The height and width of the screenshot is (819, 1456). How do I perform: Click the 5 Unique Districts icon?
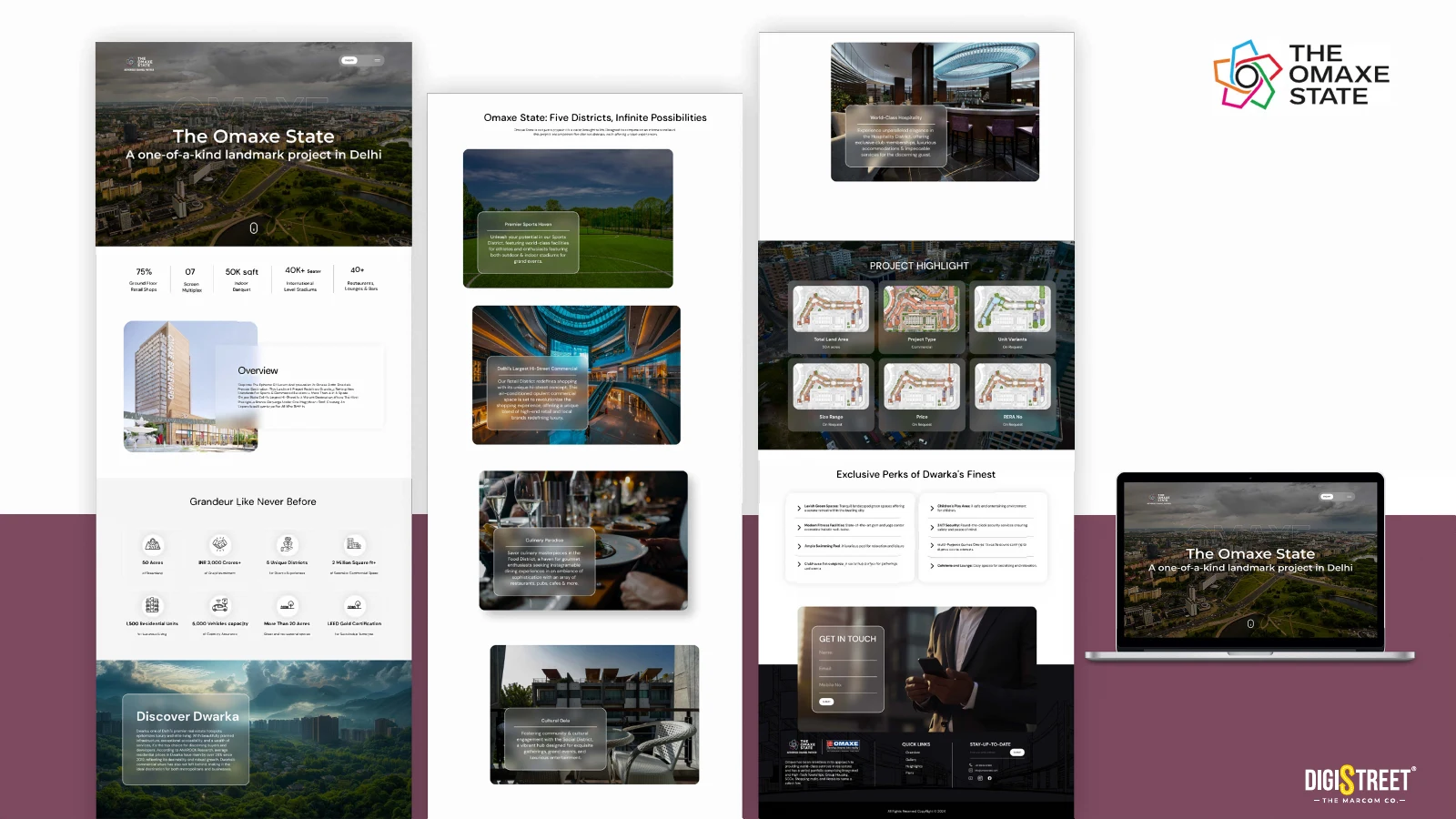[x=287, y=544]
